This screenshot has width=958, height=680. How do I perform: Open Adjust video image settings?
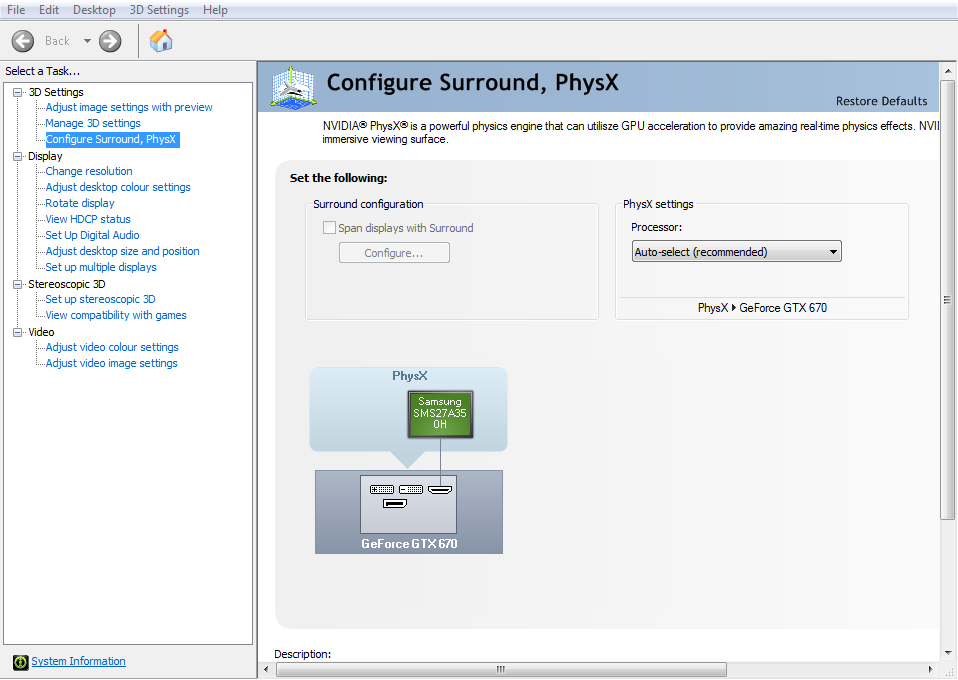click(x=111, y=363)
